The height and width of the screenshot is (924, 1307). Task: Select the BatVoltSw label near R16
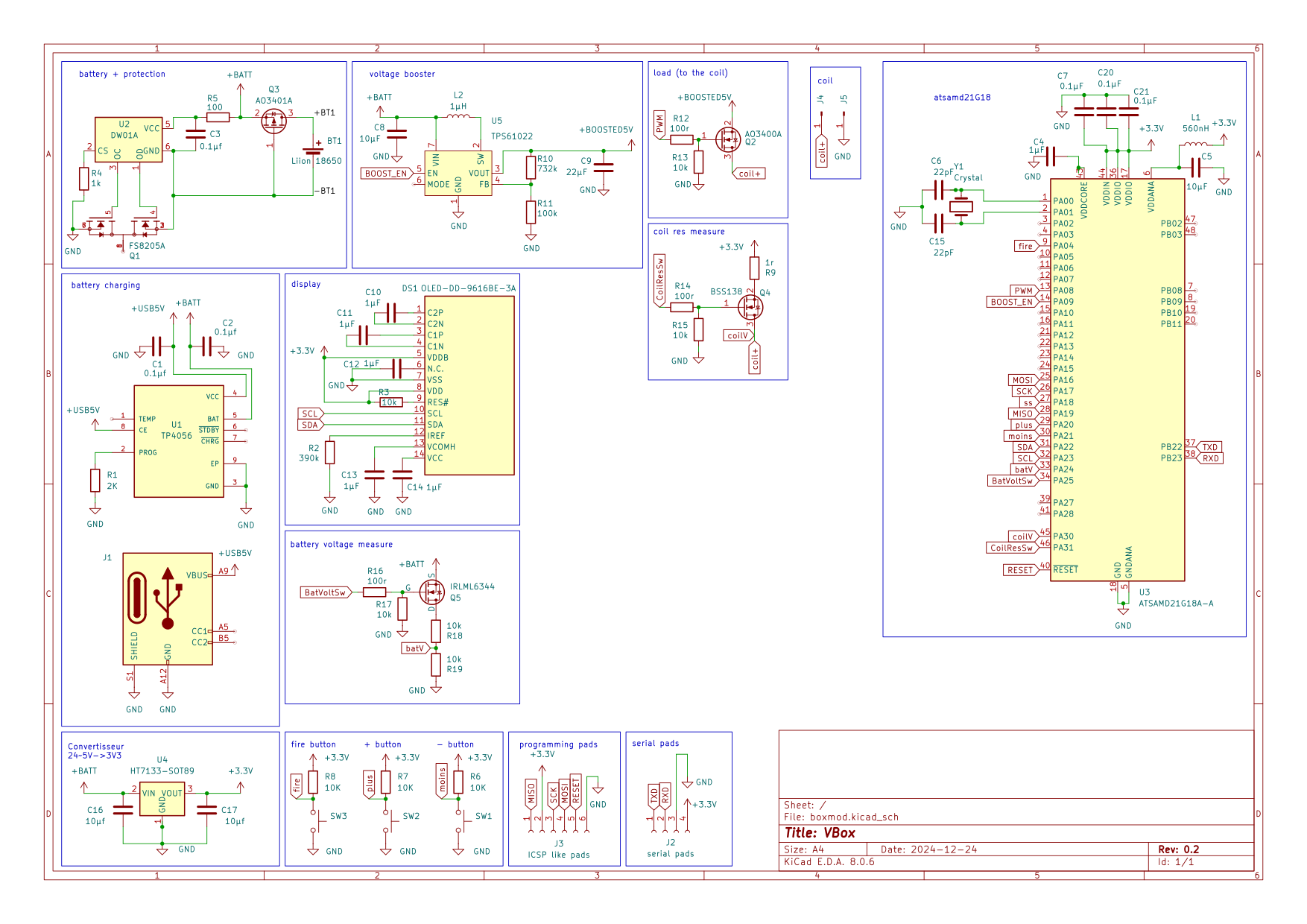pos(326,592)
